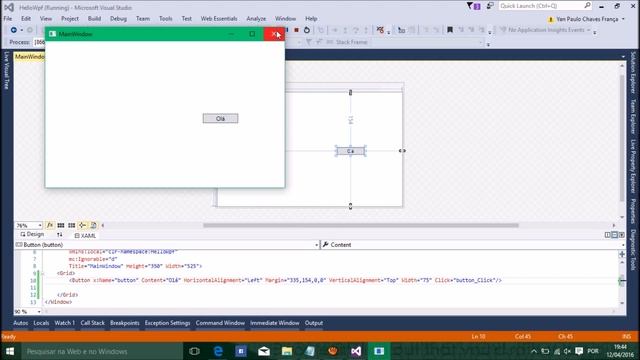Open the File menu
640x360 pixels.
(8, 19)
